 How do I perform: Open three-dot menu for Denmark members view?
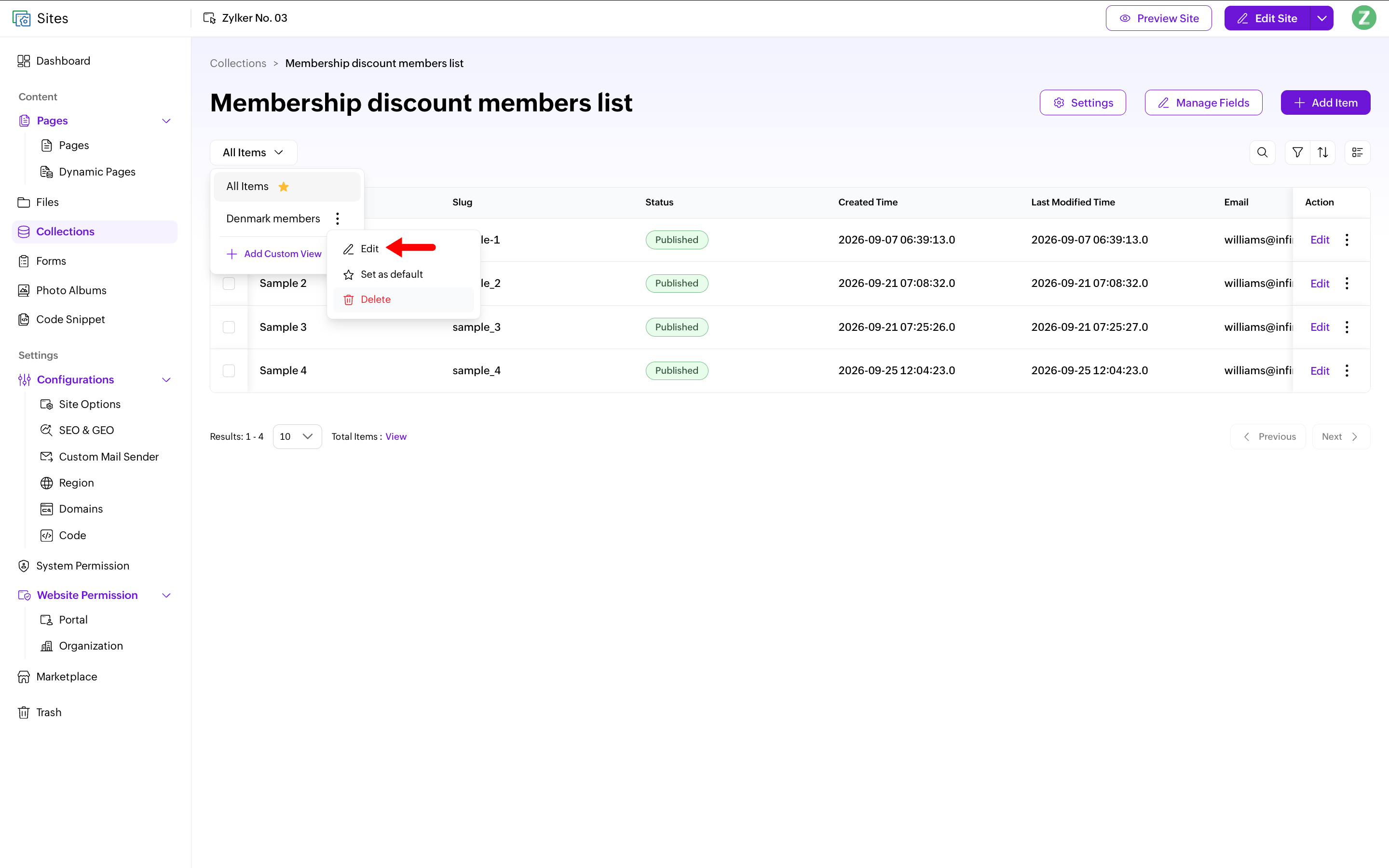click(x=338, y=219)
